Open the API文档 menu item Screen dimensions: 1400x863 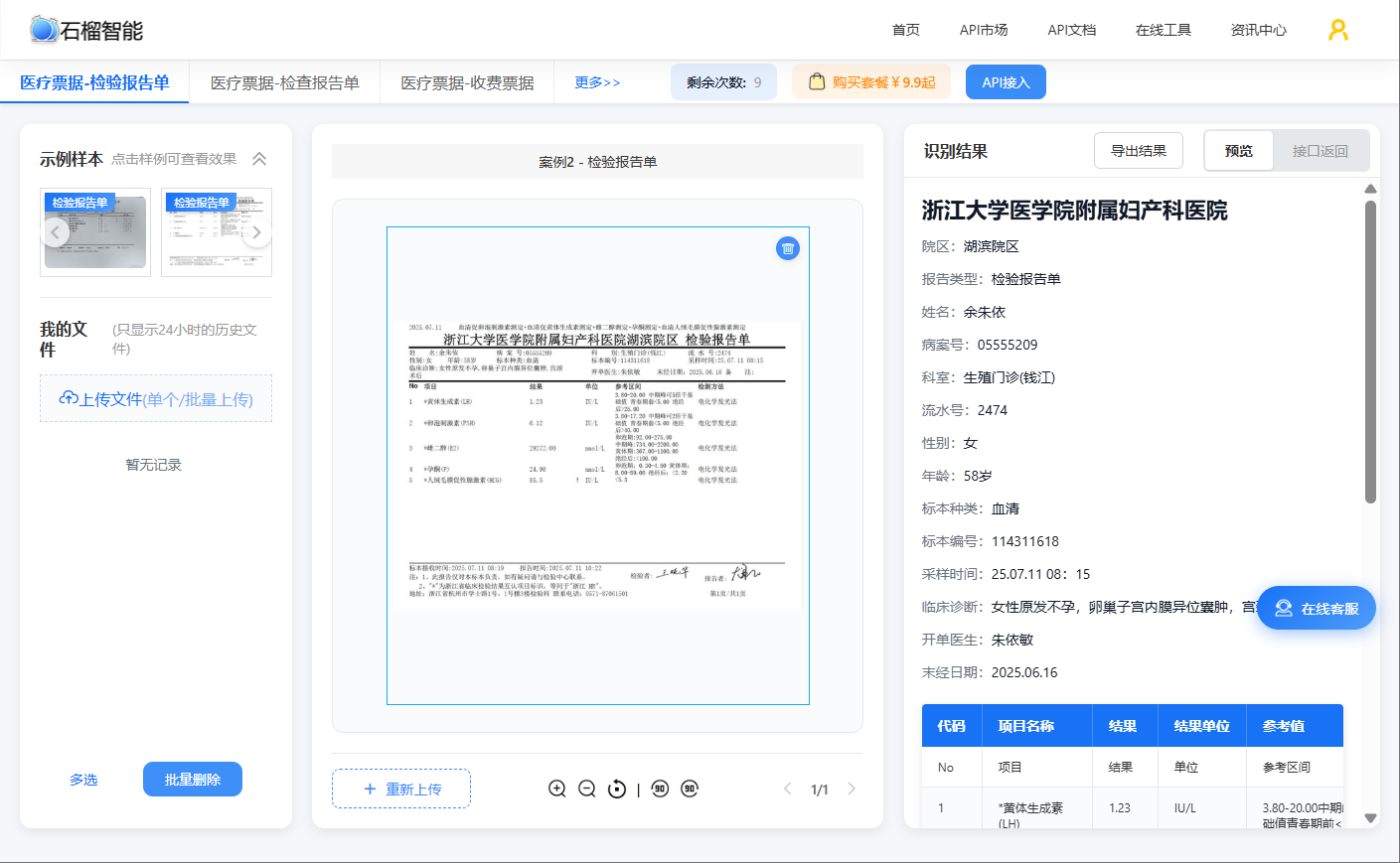tap(1072, 30)
